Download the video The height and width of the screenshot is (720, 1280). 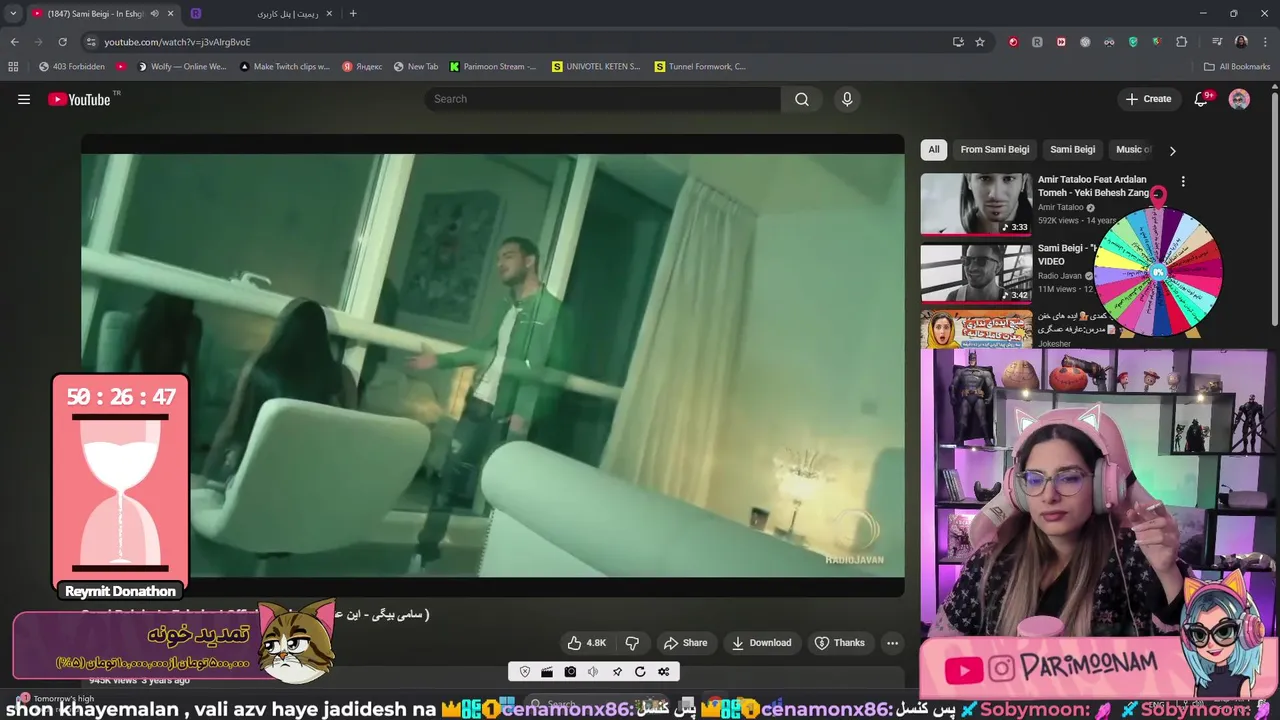click(762, 643)
